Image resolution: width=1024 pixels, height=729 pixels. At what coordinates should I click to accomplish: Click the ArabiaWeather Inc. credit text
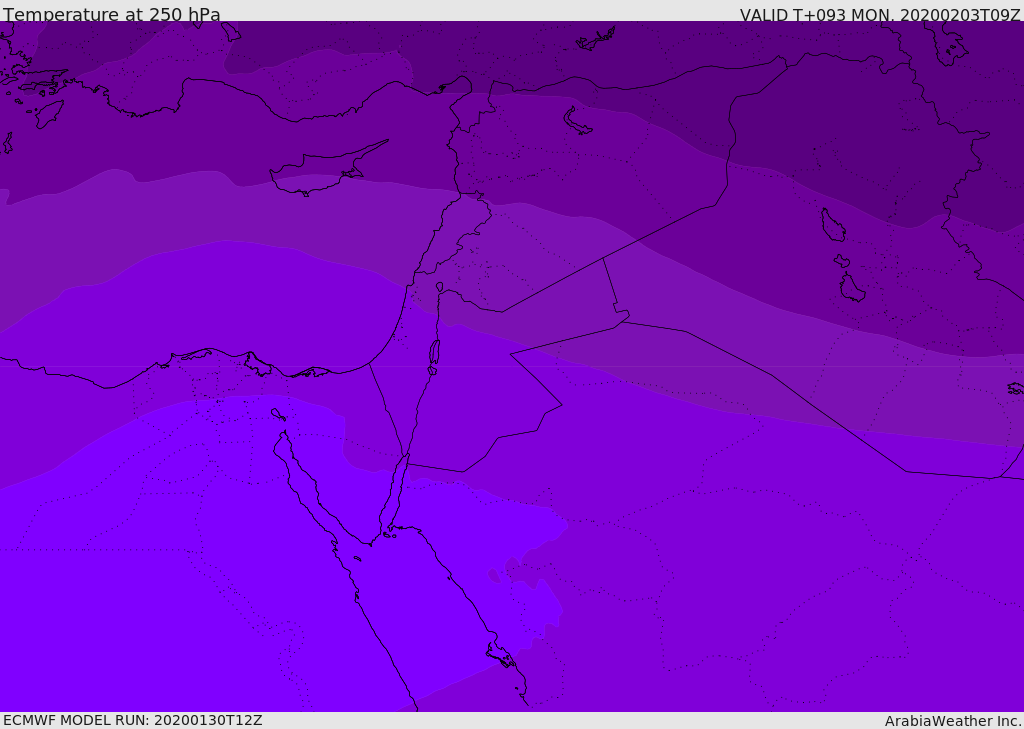click(x=953, y=721)
